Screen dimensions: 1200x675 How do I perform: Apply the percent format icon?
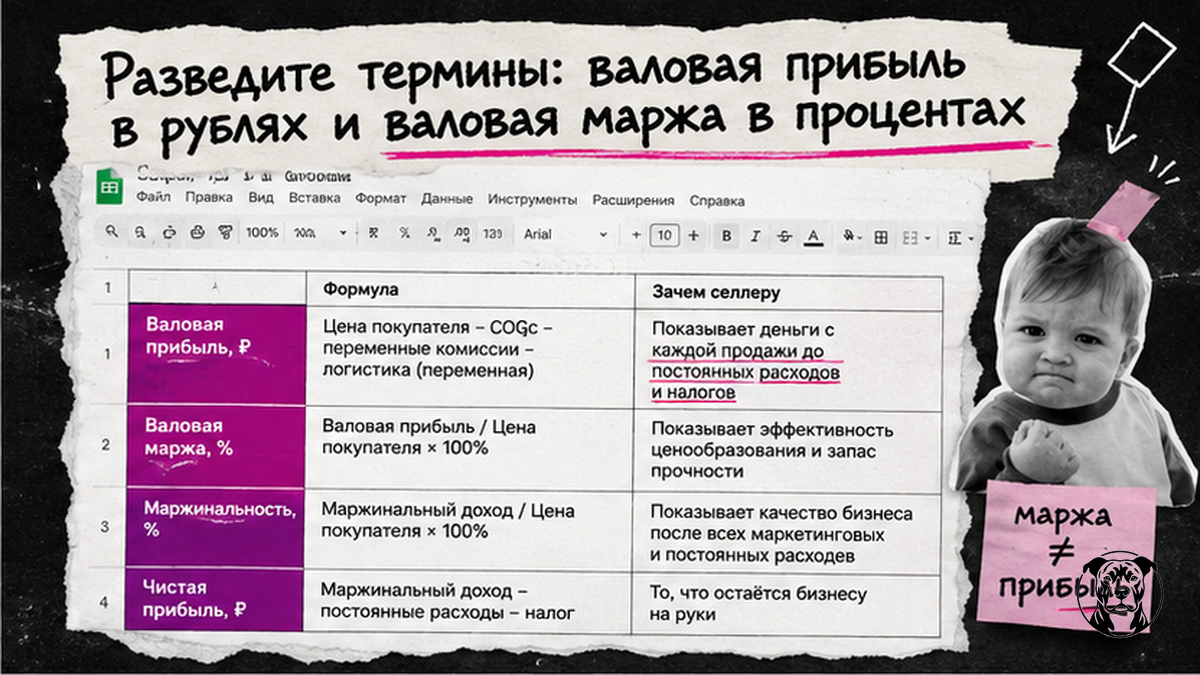404,233
